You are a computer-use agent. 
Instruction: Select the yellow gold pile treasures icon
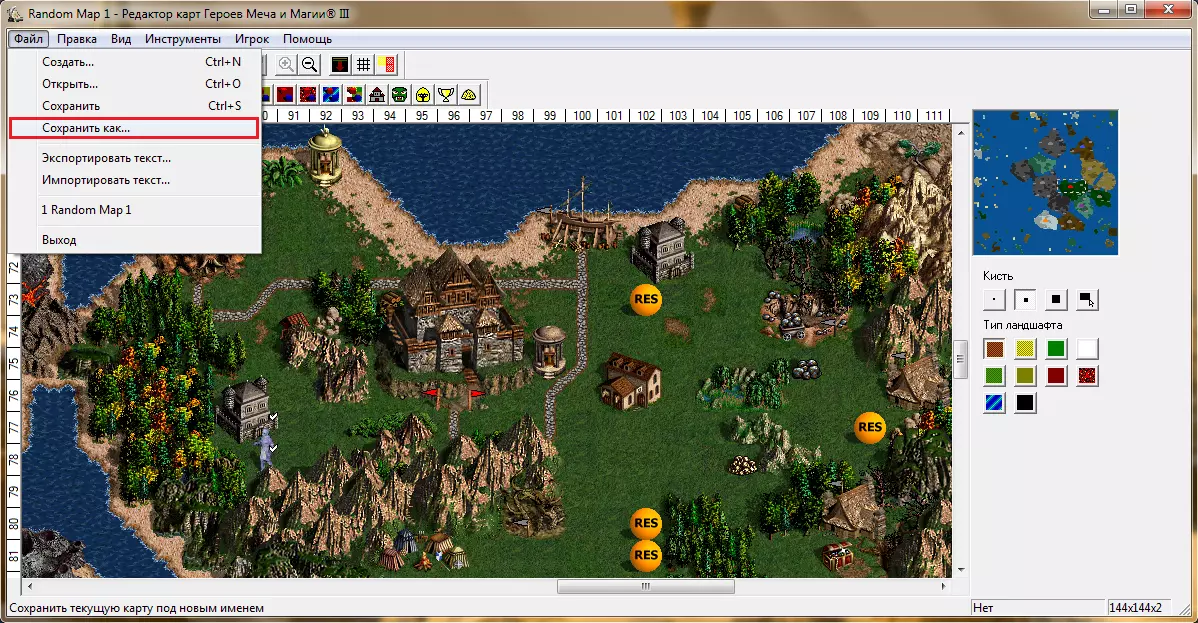pos(468,95)
